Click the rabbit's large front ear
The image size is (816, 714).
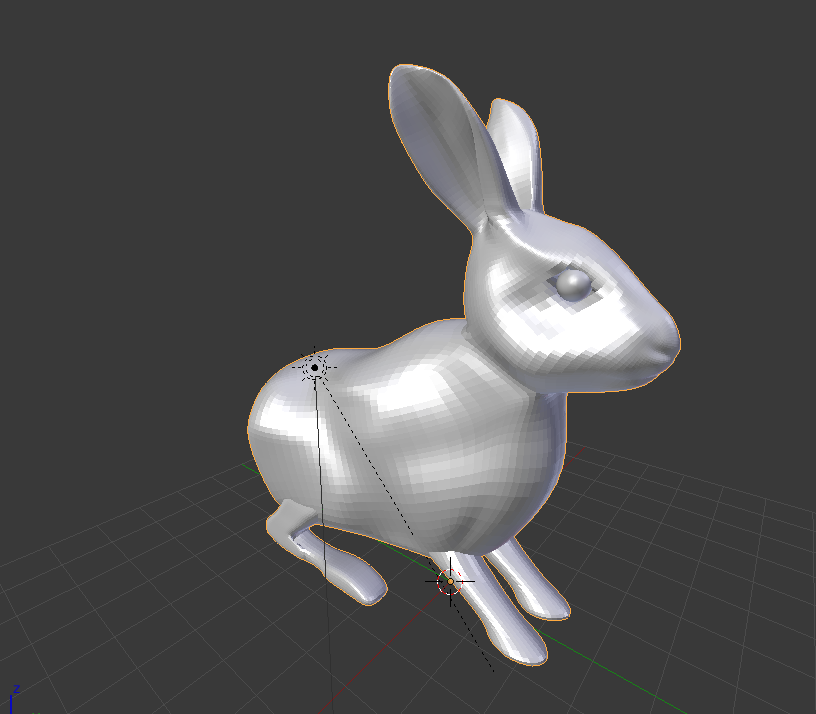(440, 143)
